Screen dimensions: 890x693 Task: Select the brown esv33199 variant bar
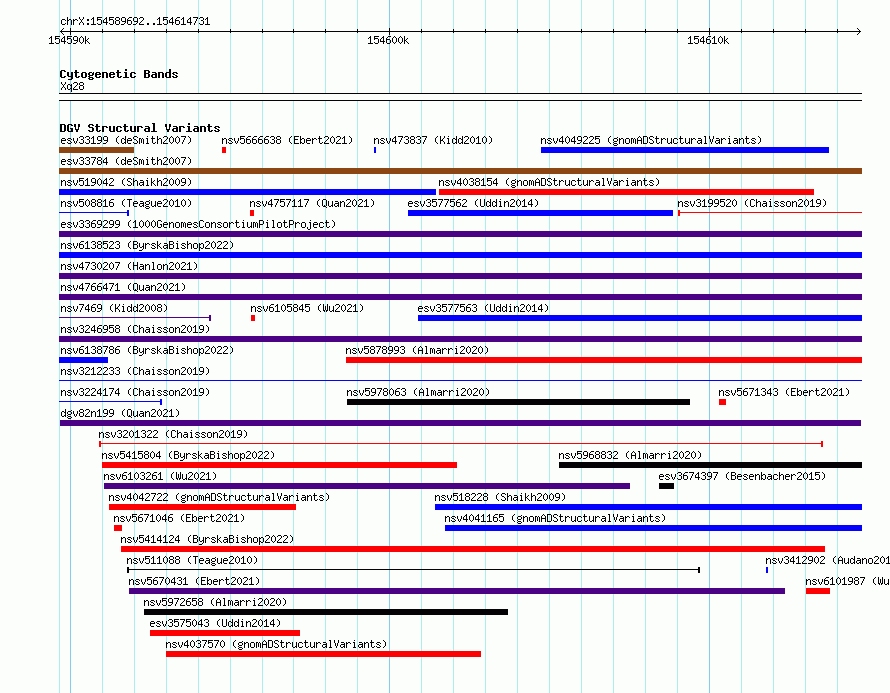pos(96,150)
